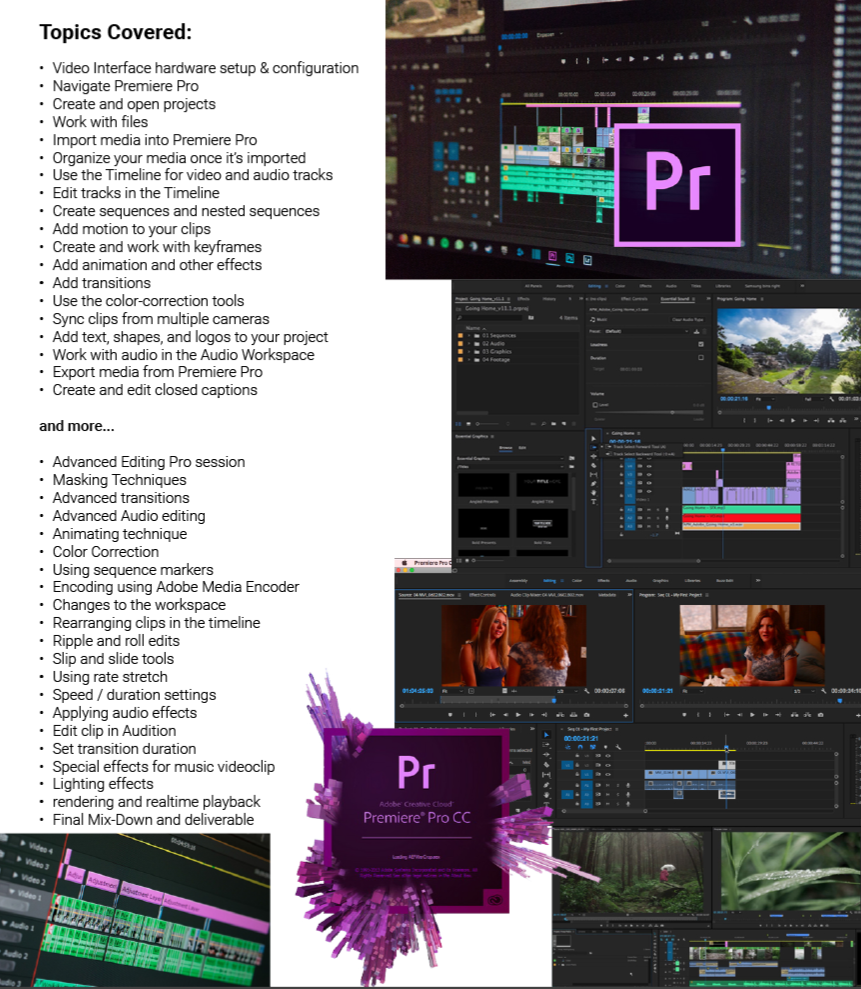The height and width of the screenshot is (989, 861).
Task: Select Ripple Edit tool in Going Home window
Action: tap(594, 456)
